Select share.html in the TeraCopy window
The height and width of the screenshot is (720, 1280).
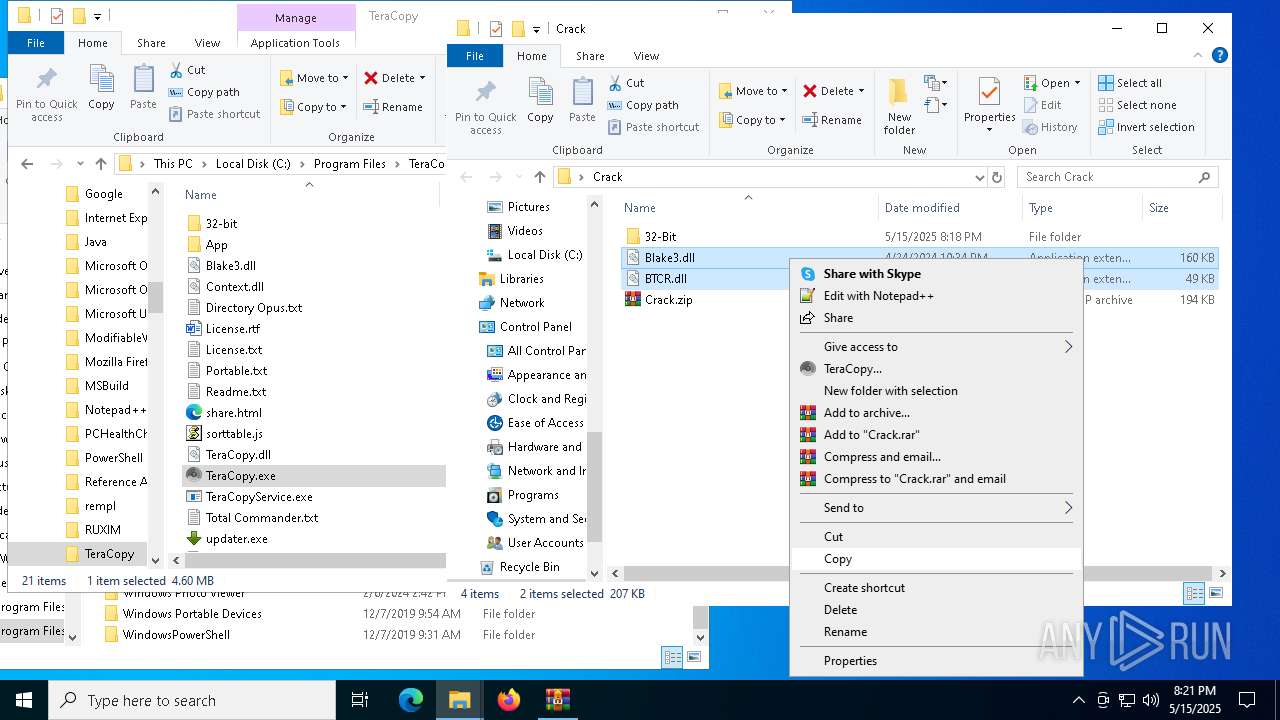234,413
